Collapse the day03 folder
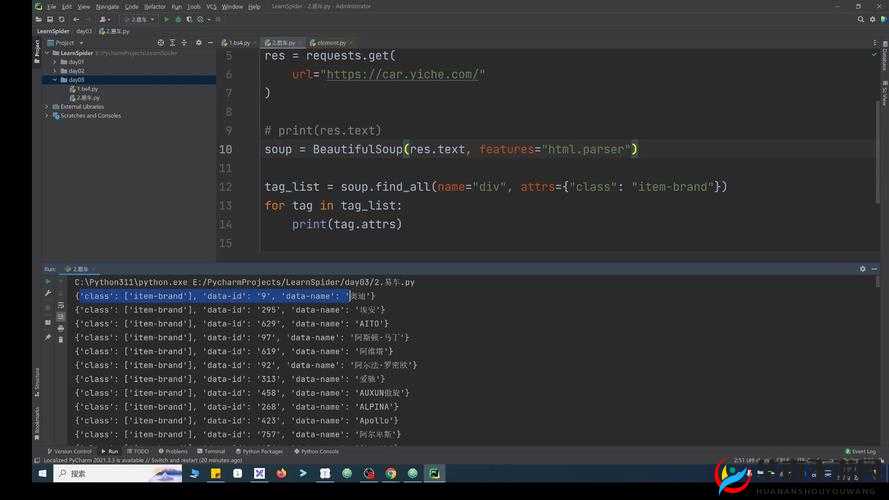 pos(55,80)
